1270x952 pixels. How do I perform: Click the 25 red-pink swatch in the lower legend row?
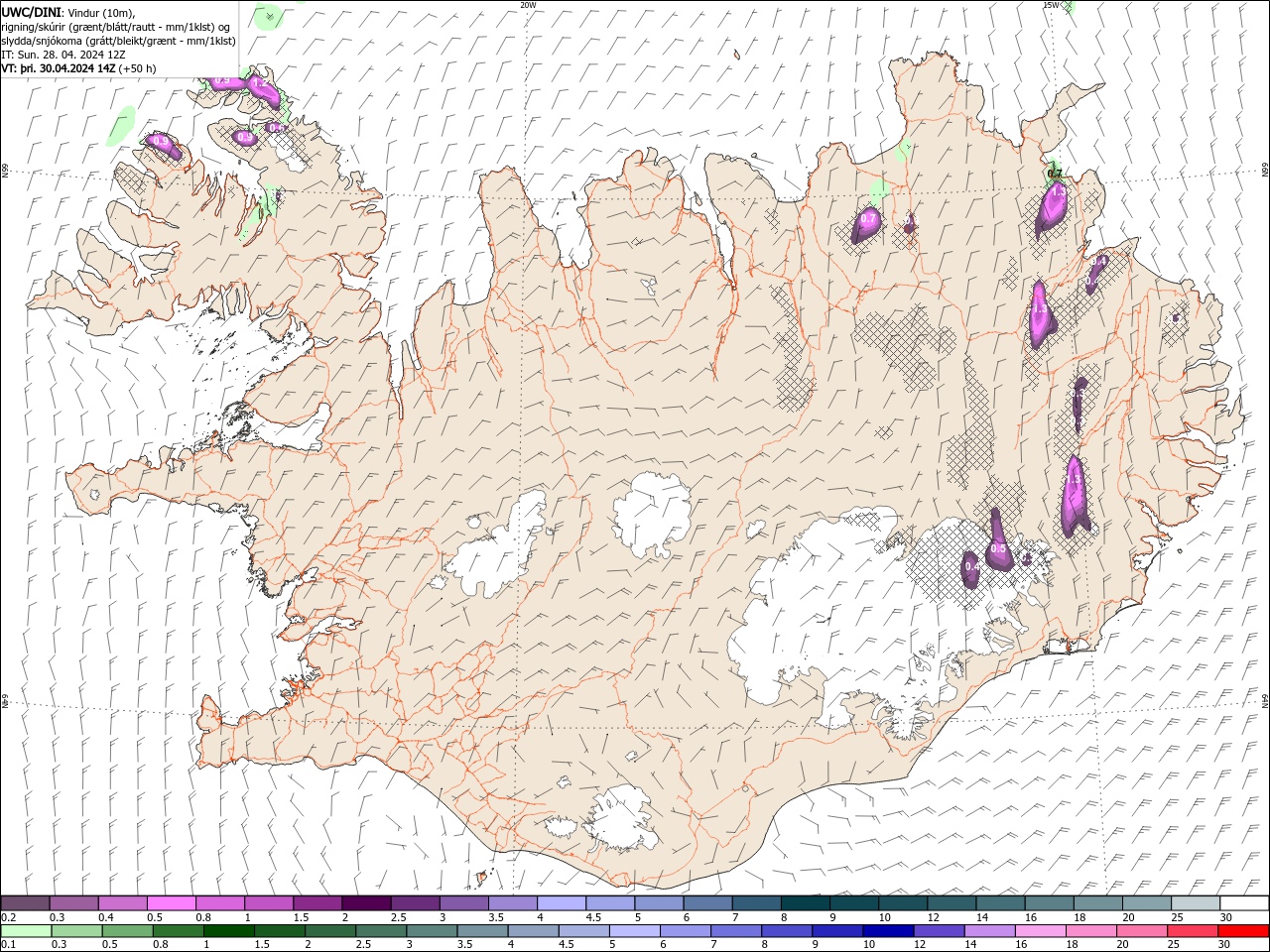tap(1193, 931)
